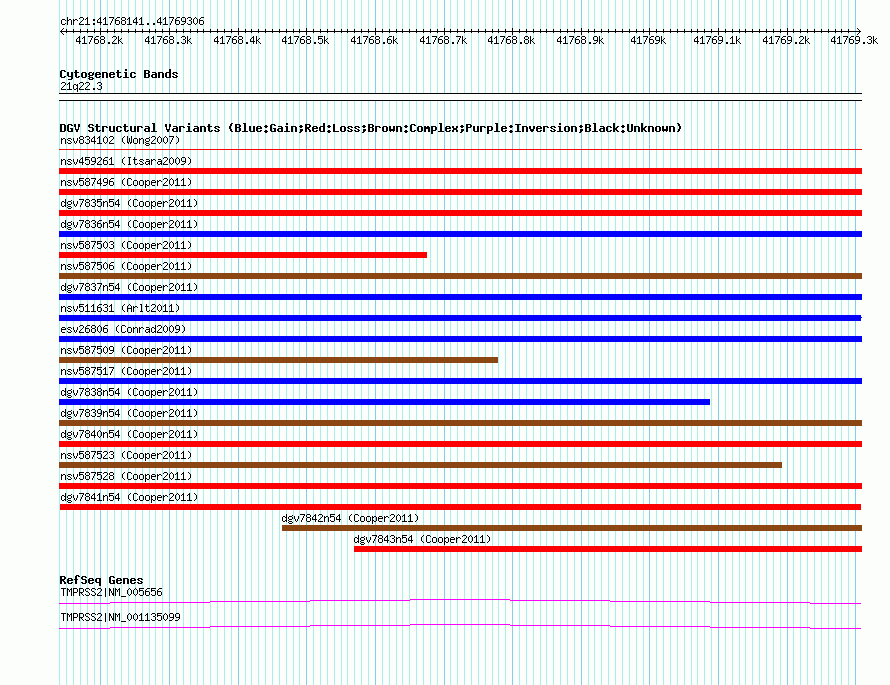Open variant nsv587496 (Cooper2011) label

point(126,182)
